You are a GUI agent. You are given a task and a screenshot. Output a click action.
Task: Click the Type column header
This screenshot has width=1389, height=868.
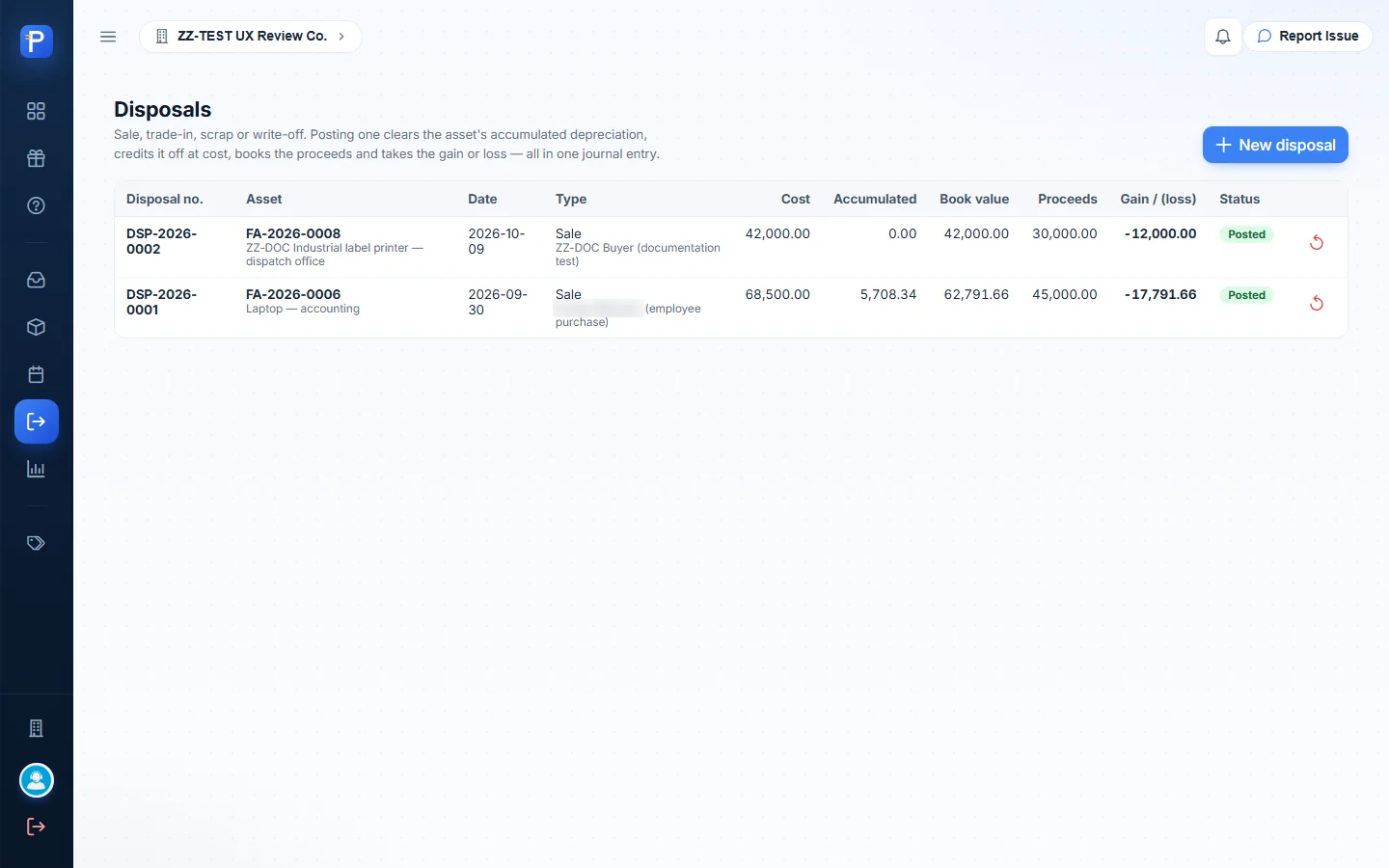click(571, 199)
